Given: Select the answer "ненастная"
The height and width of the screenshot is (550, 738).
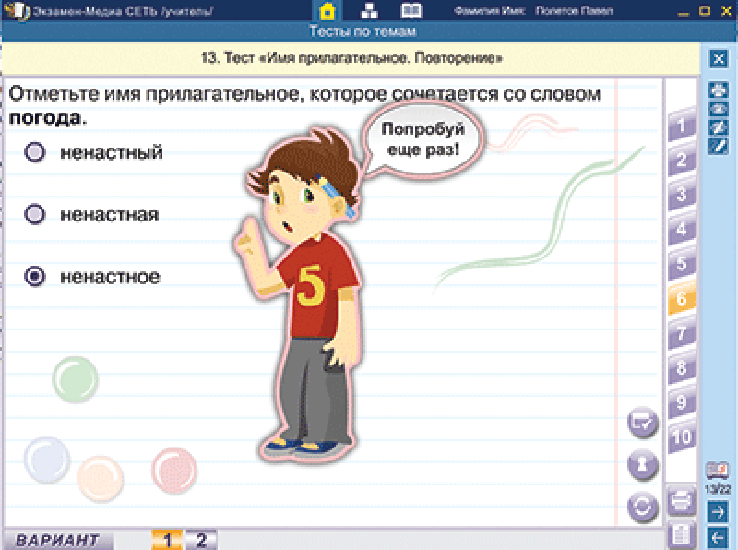Looking at the screenshot, I should [36, 214].
